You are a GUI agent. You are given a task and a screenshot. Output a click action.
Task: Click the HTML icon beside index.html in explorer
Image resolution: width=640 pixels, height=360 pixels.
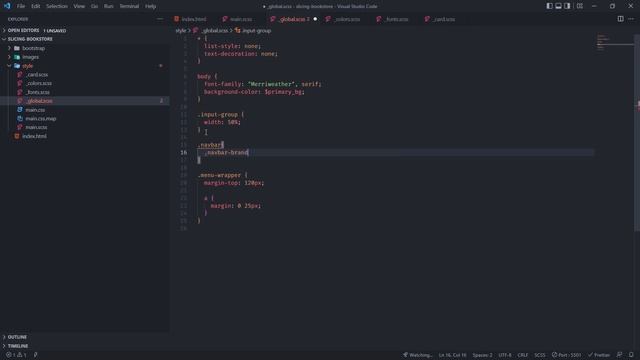[17, 136]
